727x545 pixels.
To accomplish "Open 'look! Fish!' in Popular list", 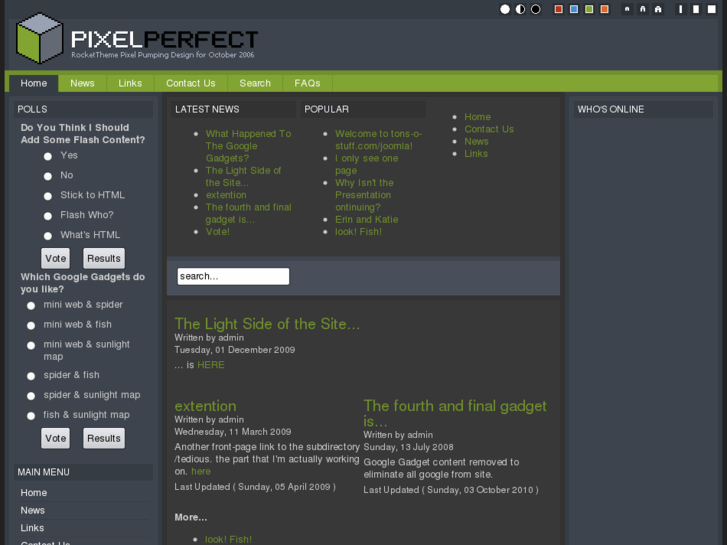I will pyautogui.click(x=358, y=231).
